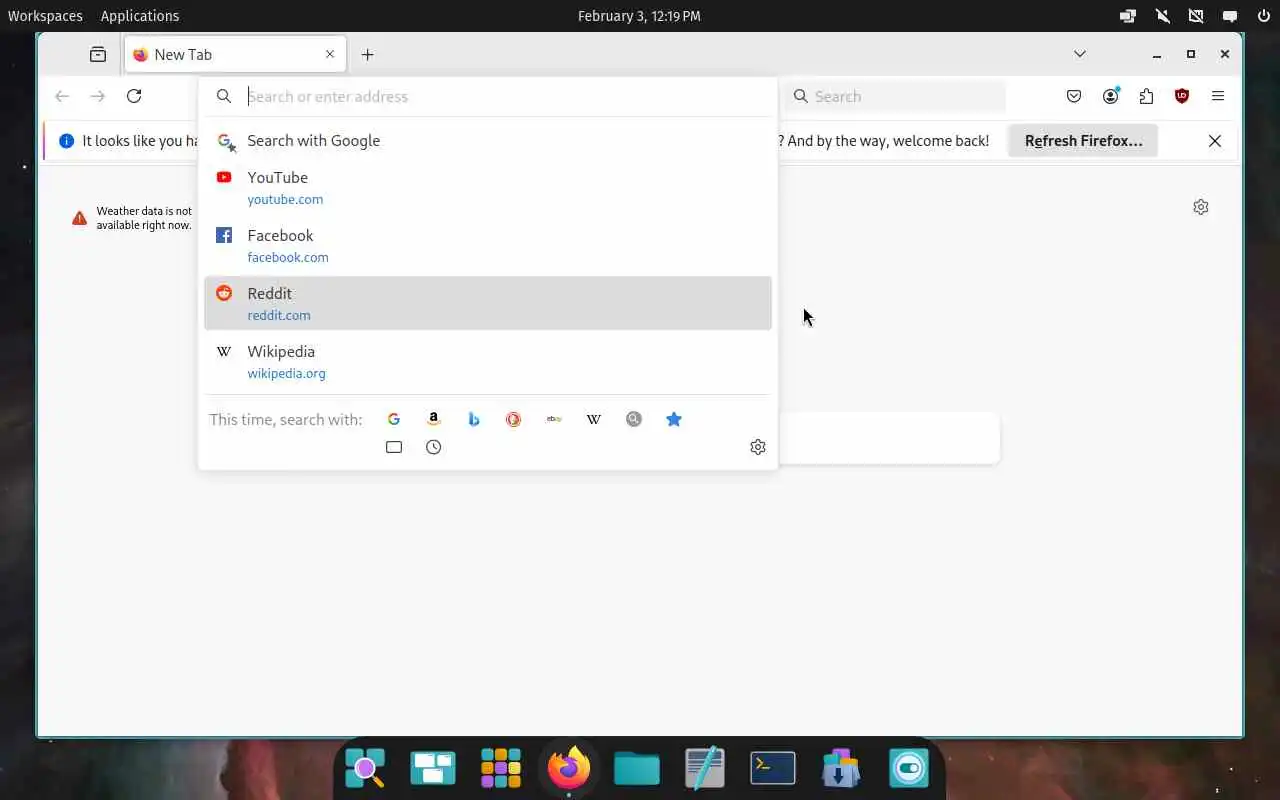Search this time with DuckDuckGo icon
1280x800 pixels.
pyautogui.click(x=513, y=419)
